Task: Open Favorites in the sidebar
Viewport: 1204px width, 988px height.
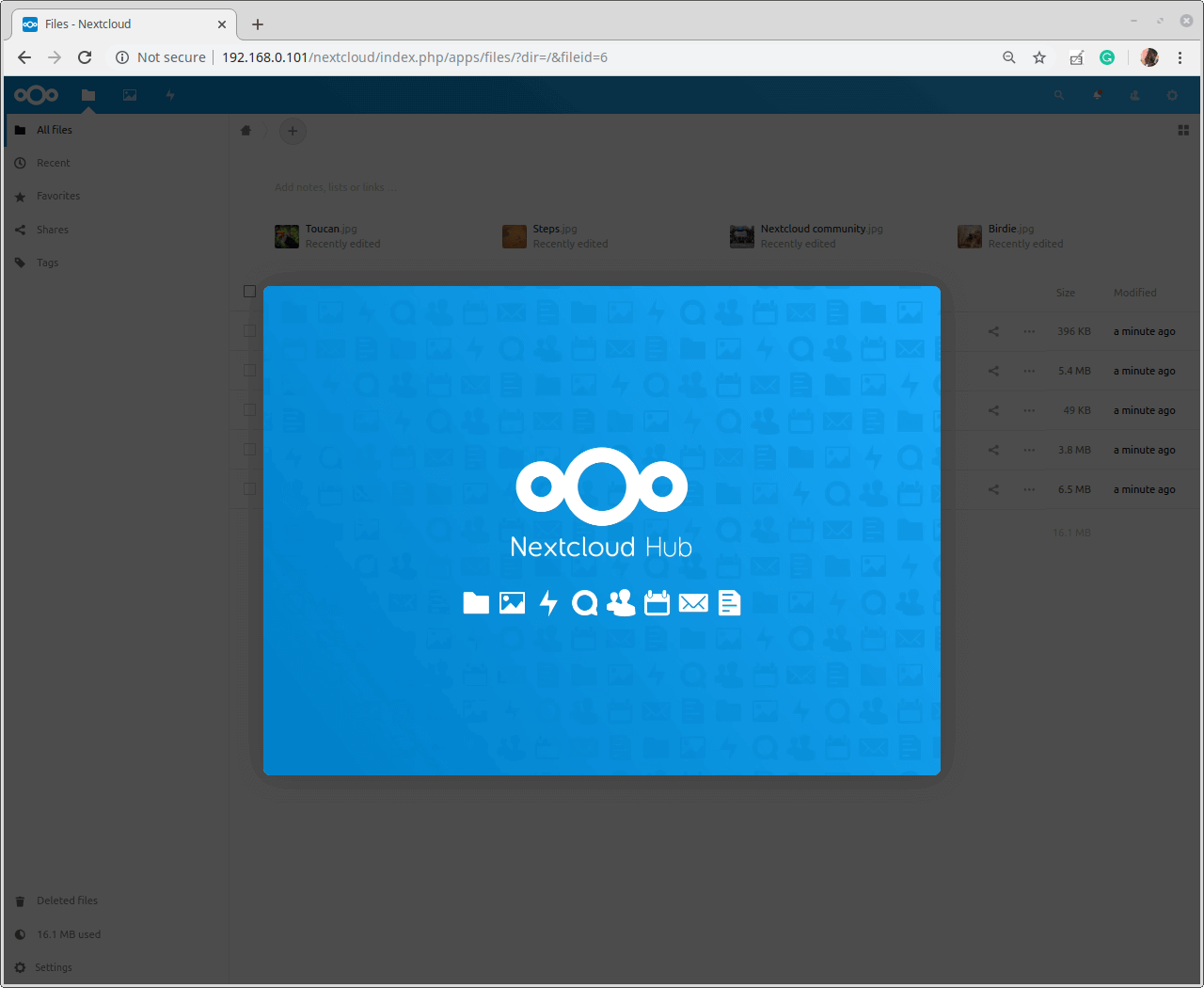Action: [58, 196]
